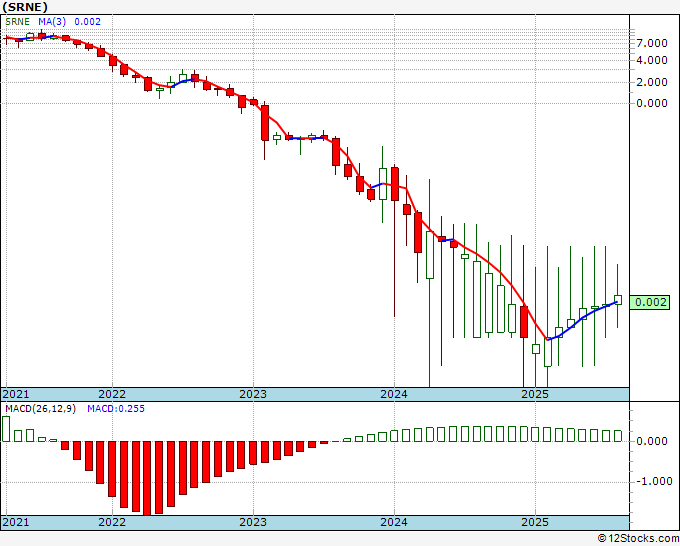Click the MA(3) legend label
This screenshot has width=680, height=546.
[x=52, y=22]
